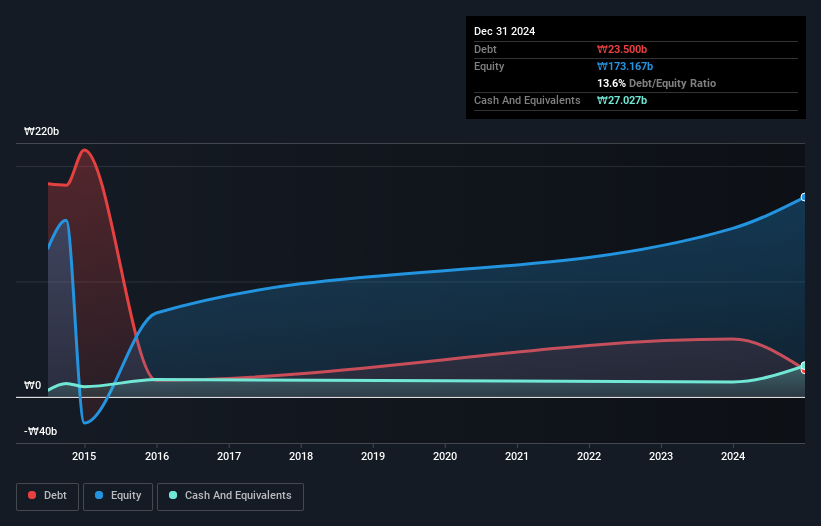This screenshot has width=821, height=526.
Task: Select the blue Equity endpoint marker
Action: pos(804,197)
